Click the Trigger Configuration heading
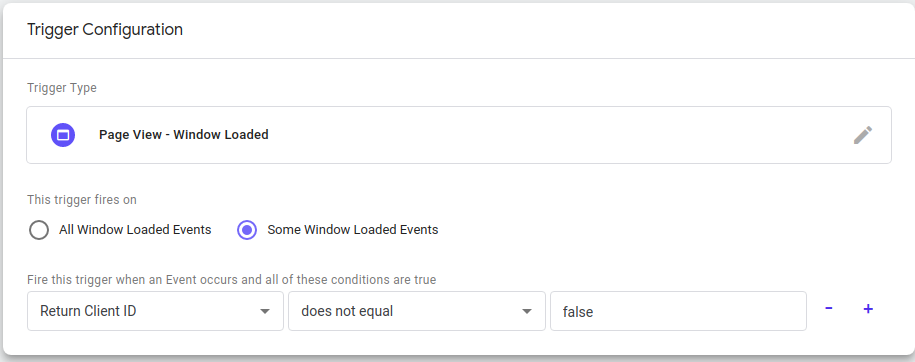Screen dimensions: 915x362 (x=105, y=29)
